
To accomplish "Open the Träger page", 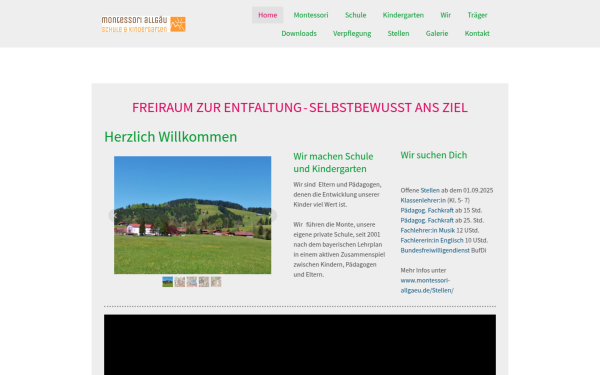I will point(477,15).
